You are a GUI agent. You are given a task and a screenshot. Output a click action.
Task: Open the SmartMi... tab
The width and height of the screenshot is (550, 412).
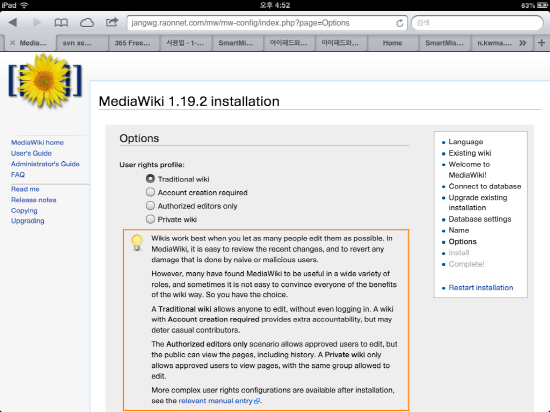(x=236, y=43)
